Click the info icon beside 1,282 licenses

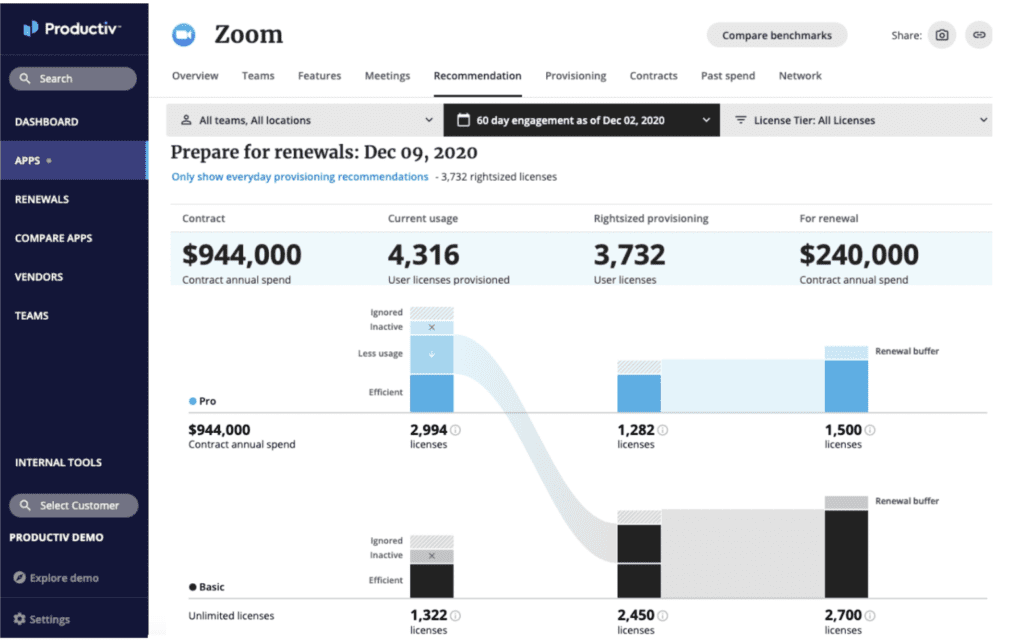pos(662,430)
